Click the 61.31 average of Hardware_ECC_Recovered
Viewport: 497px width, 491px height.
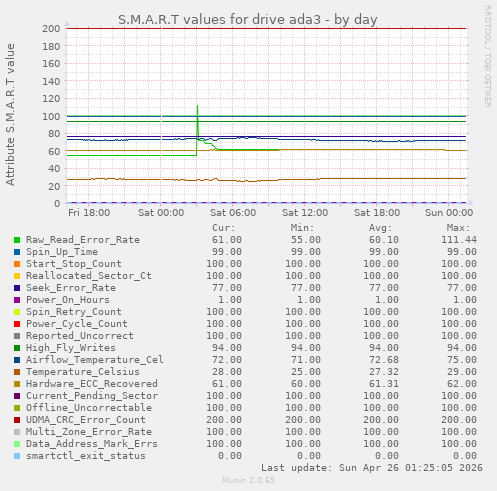click(x=384, y=384)
